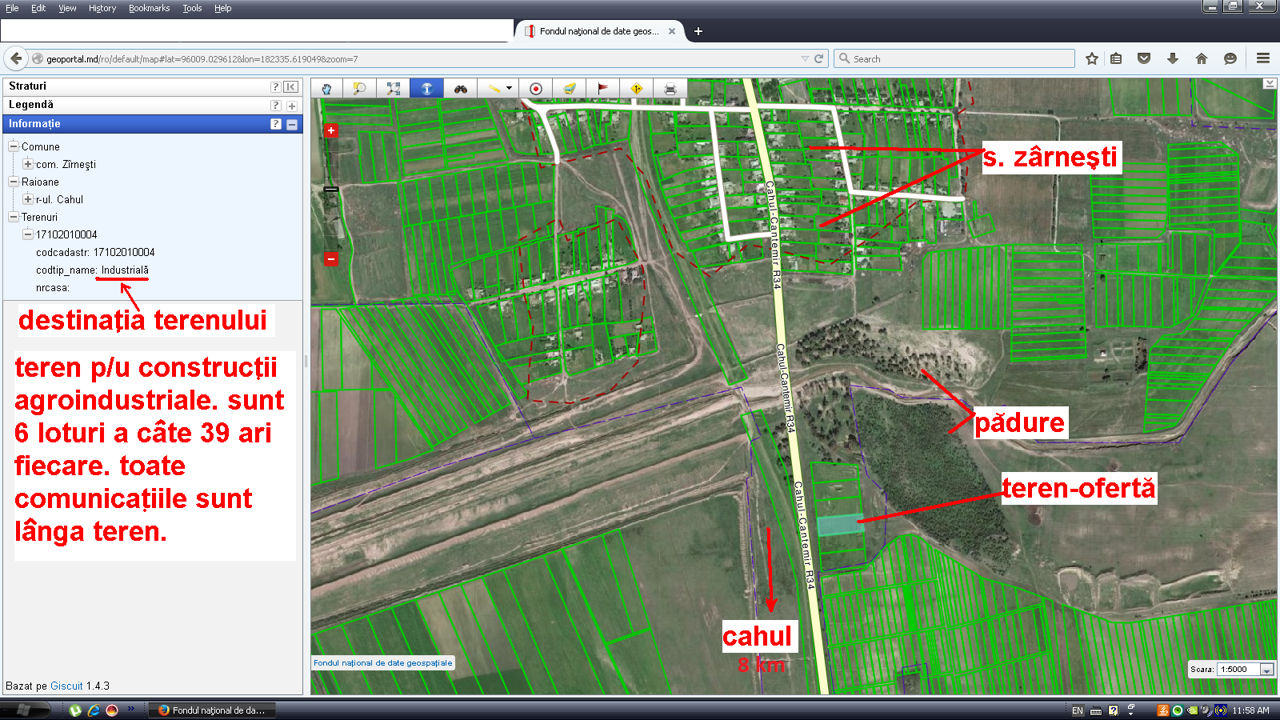
Task: Open the bookmarks list icon
Action: click(1116, 59)
